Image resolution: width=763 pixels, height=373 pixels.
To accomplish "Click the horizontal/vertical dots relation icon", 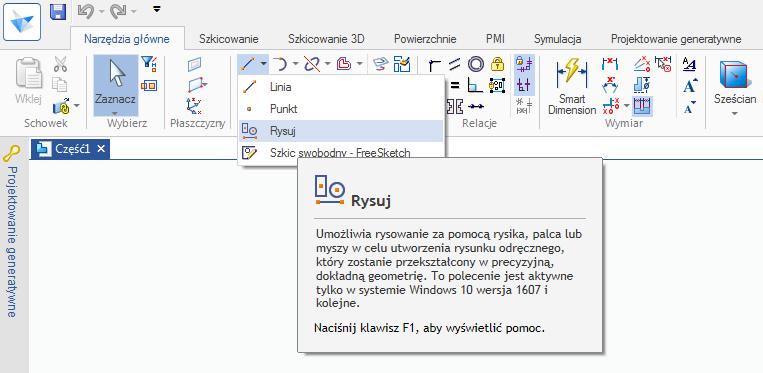I will 475,106.
